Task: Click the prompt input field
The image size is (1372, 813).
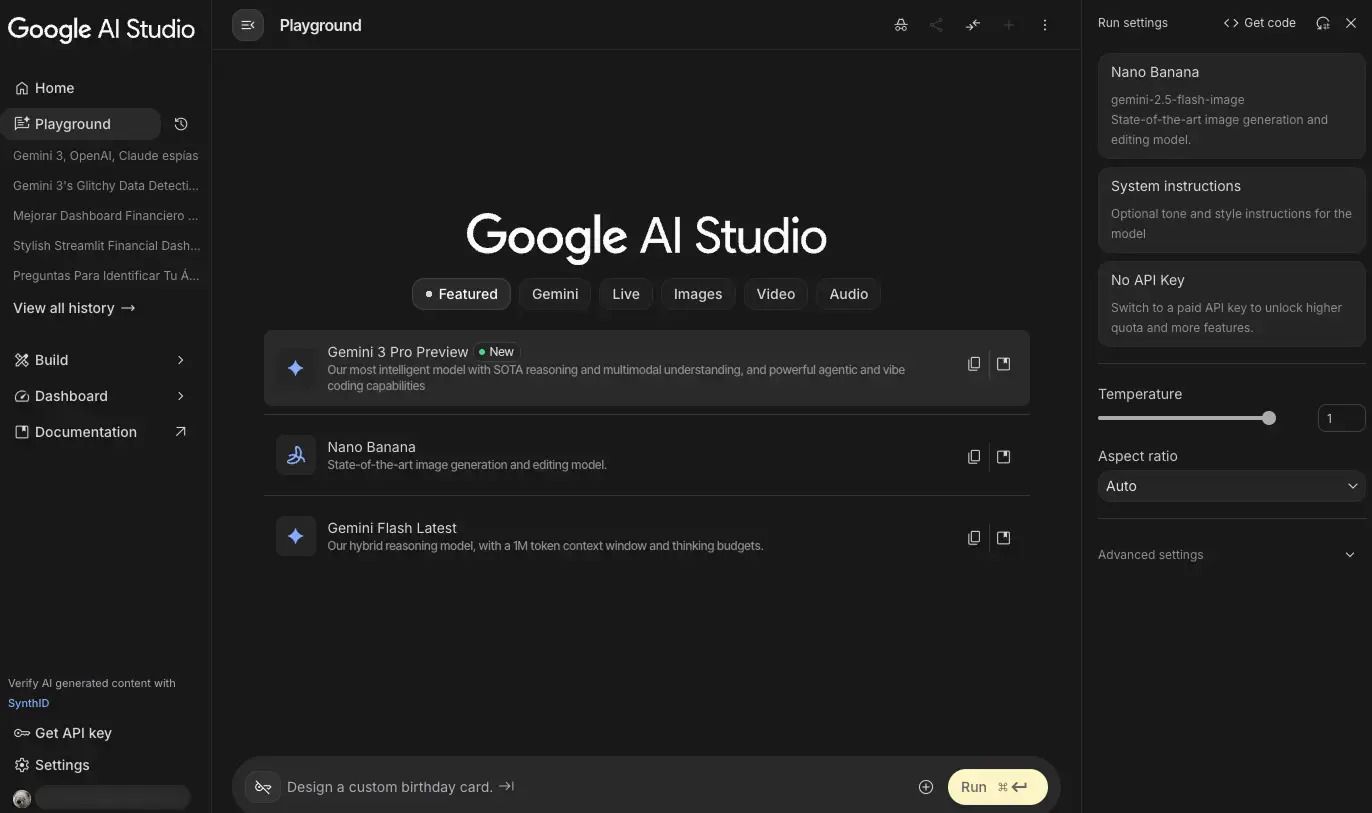Action: [x=595, y=787]
